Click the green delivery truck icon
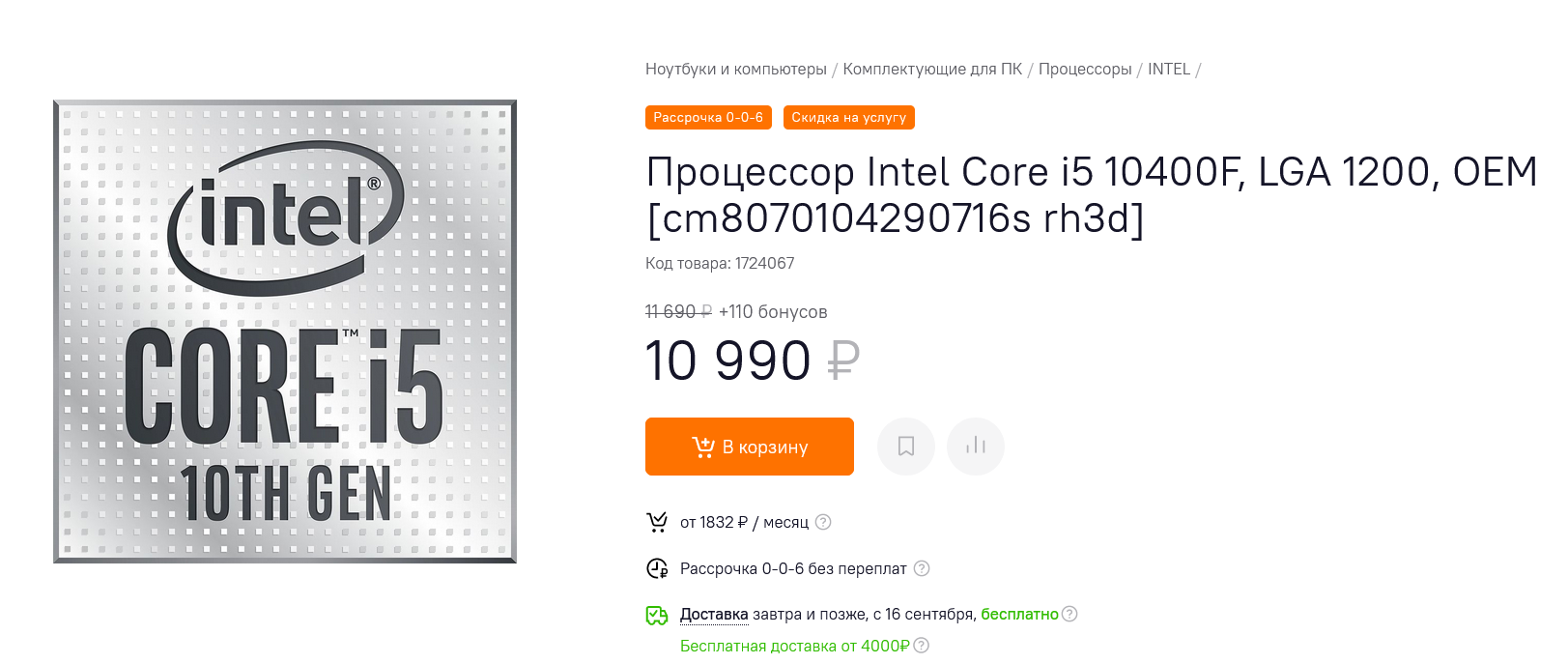 (x=657, y=615)
